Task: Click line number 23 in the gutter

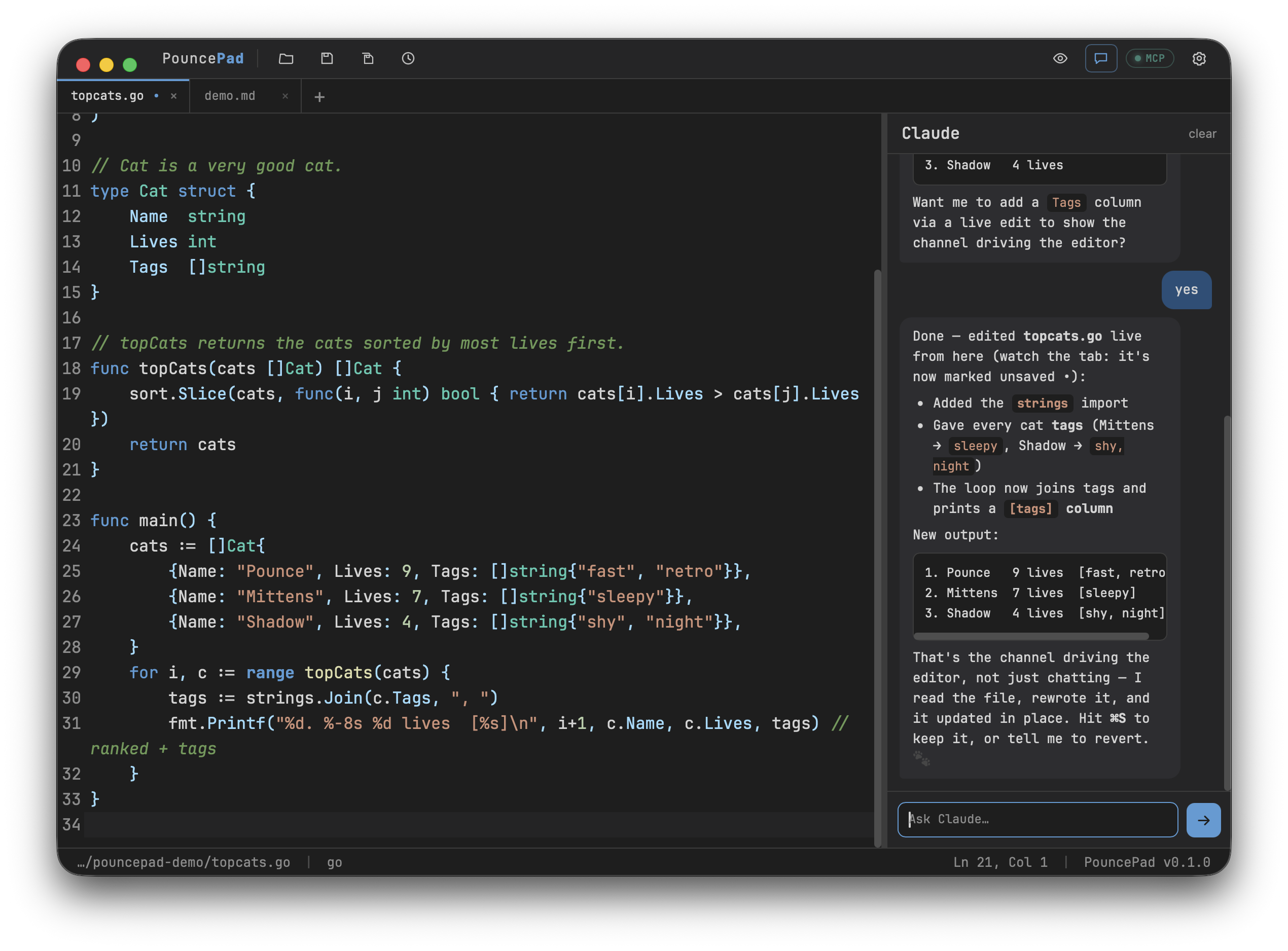Action: (x=71, y=521)
